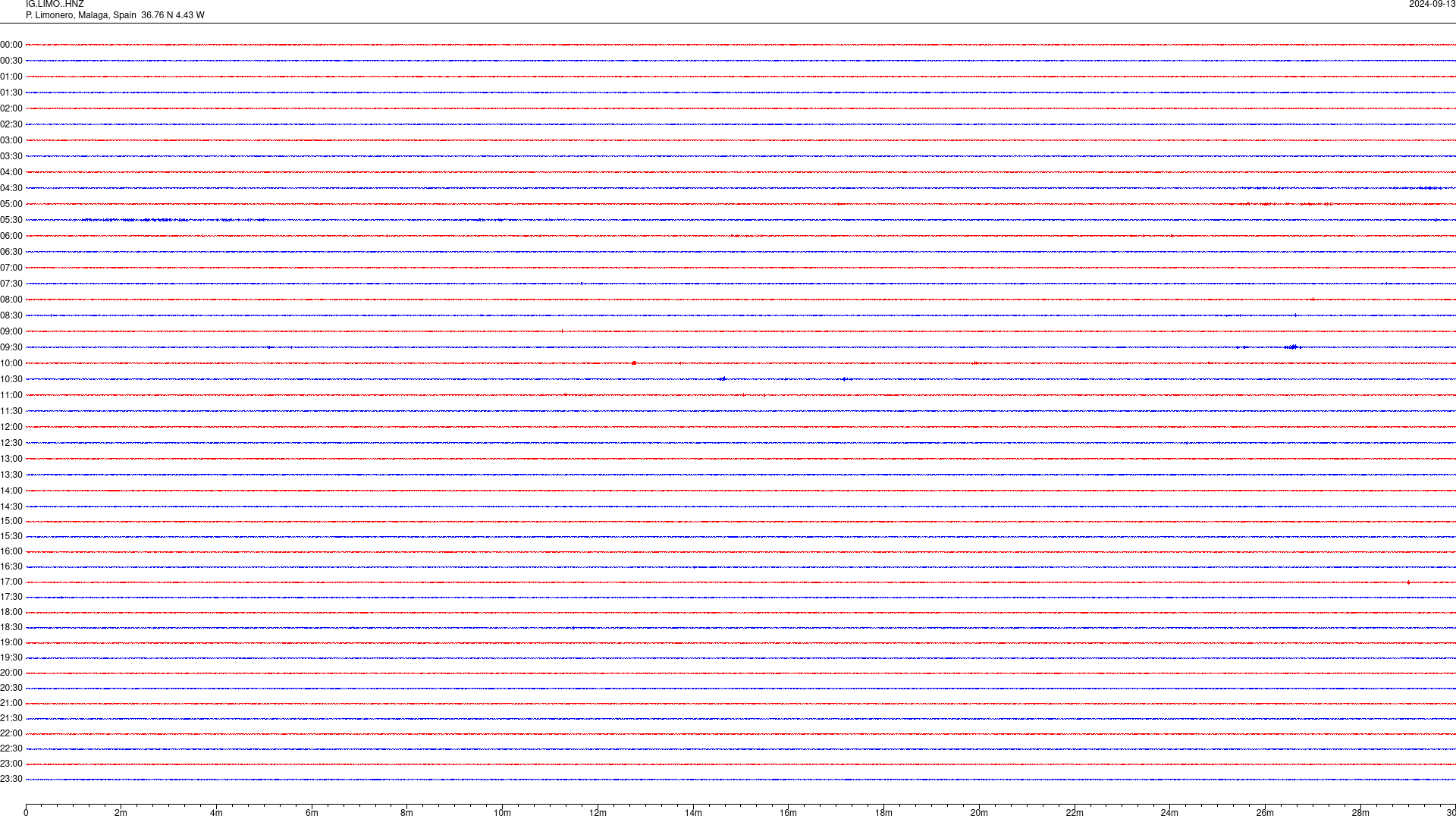Click the 2m tick label on time axis
Viewport: 1456px width, 819px height.
[121, 813]
